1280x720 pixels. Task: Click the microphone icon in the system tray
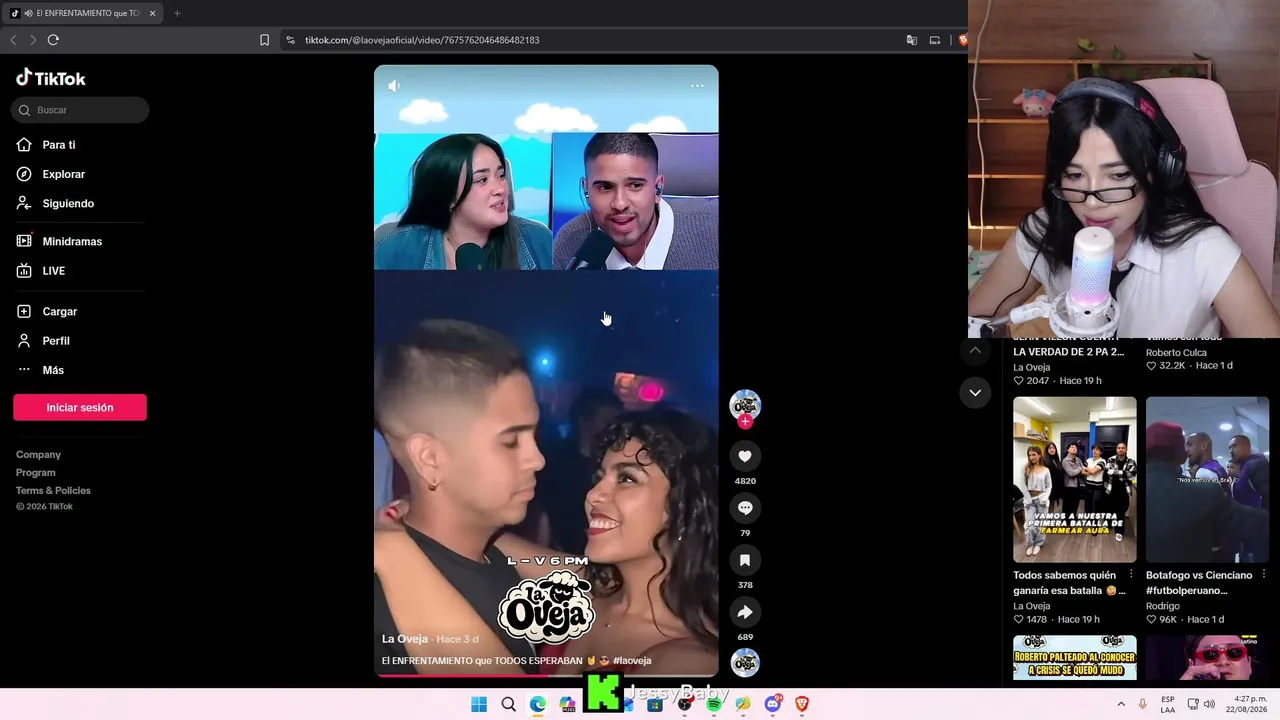[1143, 704]
